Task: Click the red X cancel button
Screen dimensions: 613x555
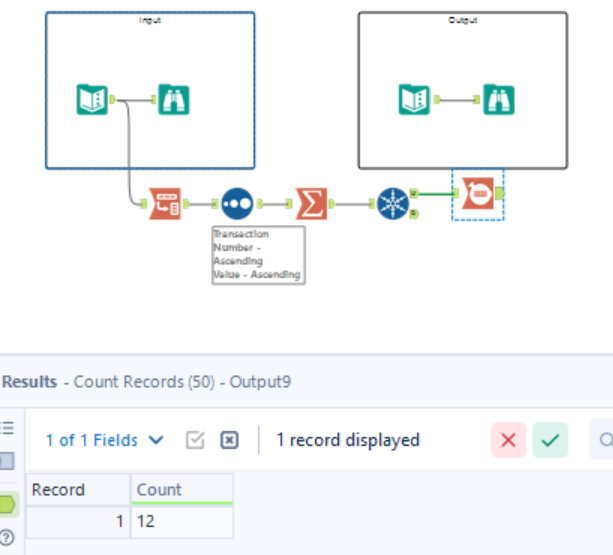Action: (508, 440)
